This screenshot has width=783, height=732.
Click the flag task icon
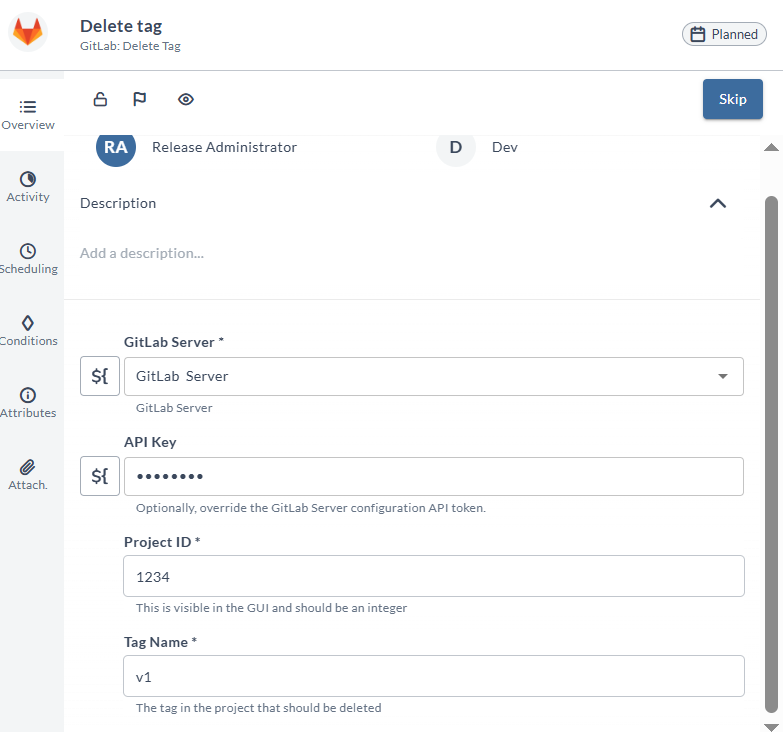tap(140, 99)
